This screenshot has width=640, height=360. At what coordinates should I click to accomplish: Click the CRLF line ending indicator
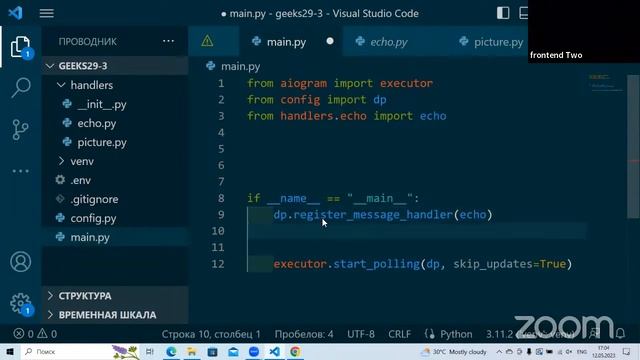point(399,334)
